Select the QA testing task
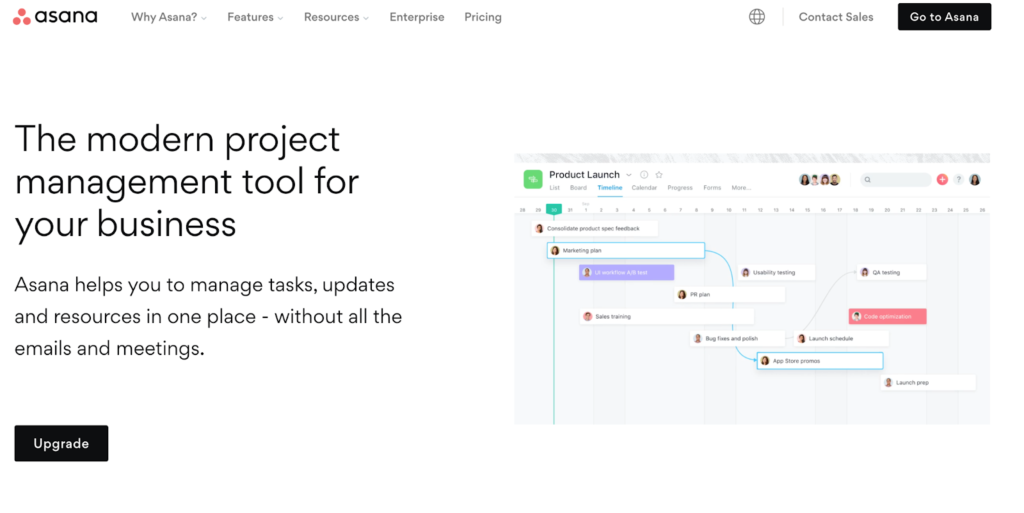 tap(891, 272)
